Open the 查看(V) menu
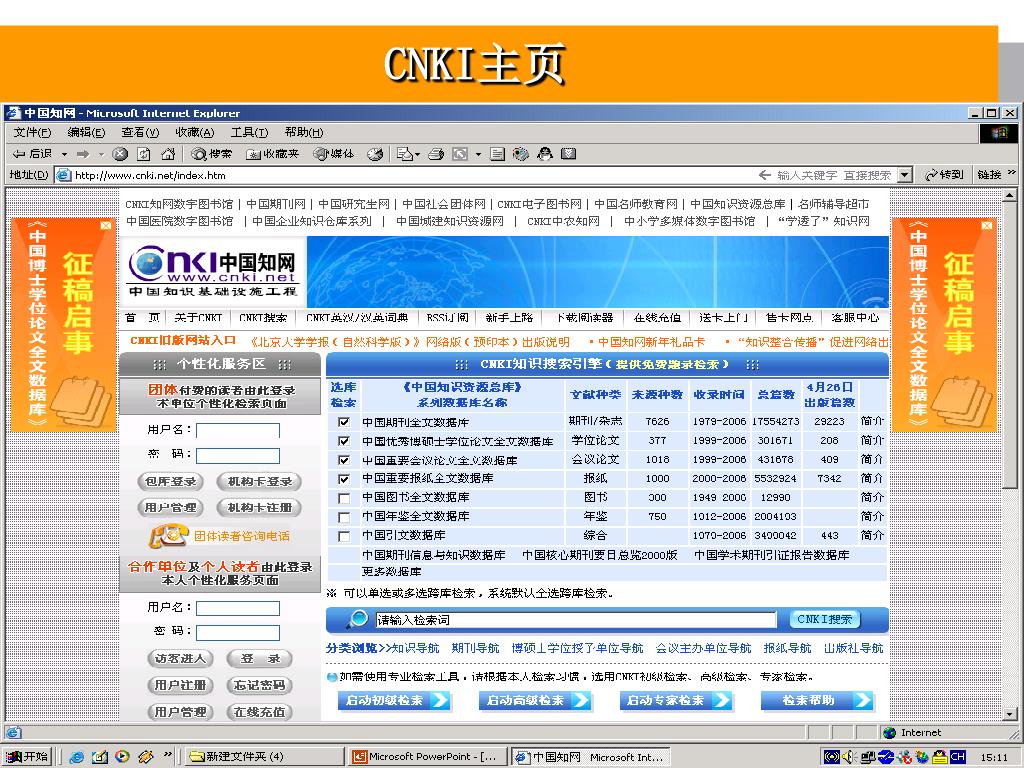Image resolution: width=1024 pixels, height=768 pixels. coord(140,133)
